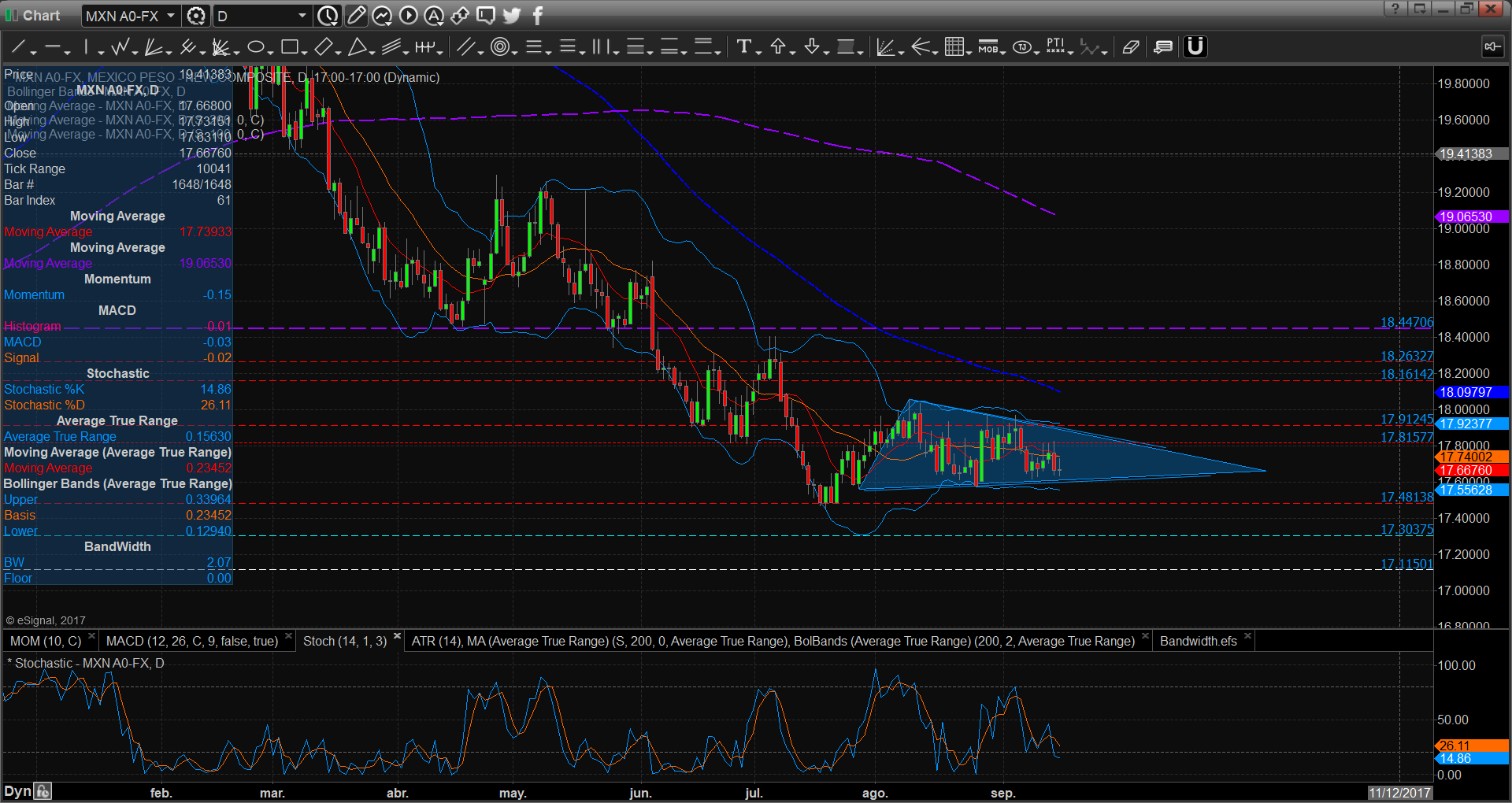Toggle the magnet snap mode

coord(1195,47)
